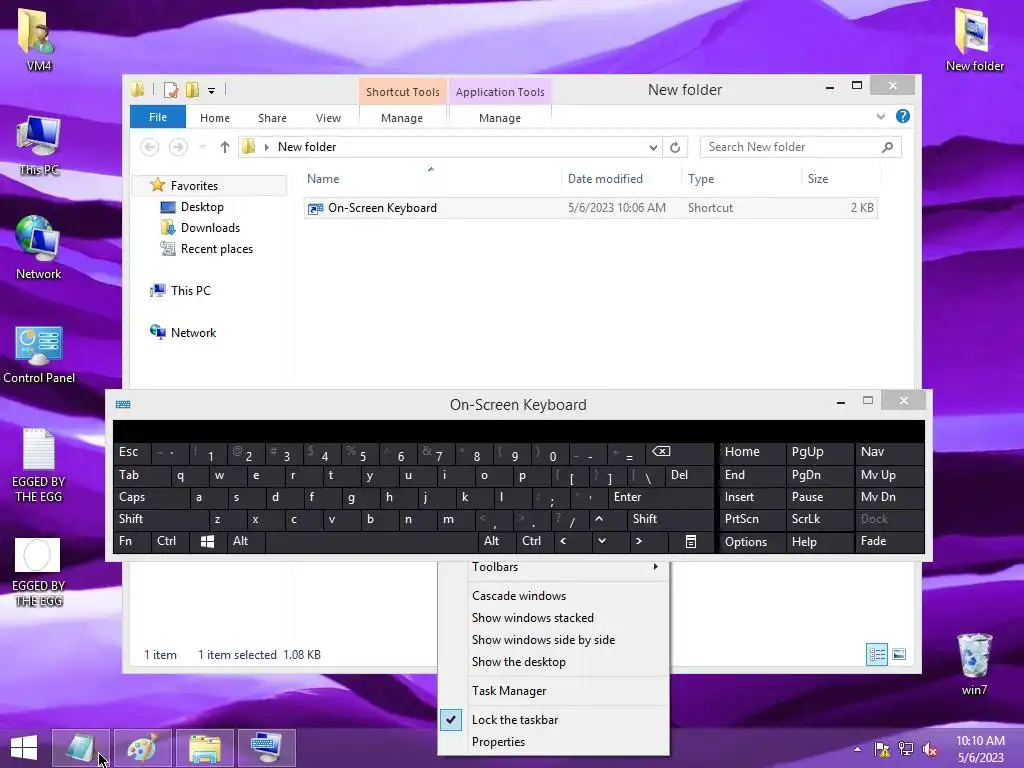Image resolution: width=1024 pixels, height=768 pixels.
Task: Click the Back arrow in Explorer
Action: [x=150, y=147]
